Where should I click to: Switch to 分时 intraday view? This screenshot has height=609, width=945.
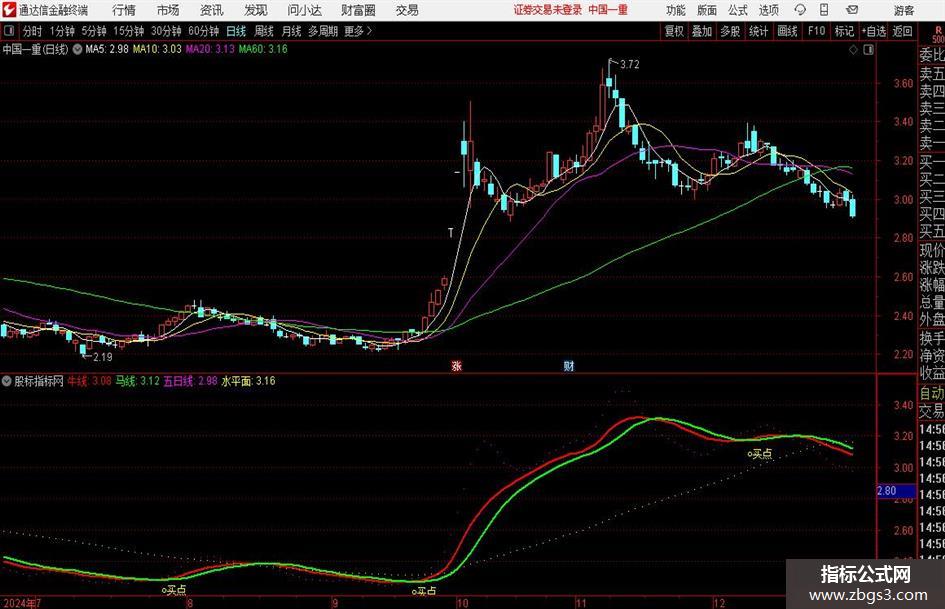coord(33,31)
